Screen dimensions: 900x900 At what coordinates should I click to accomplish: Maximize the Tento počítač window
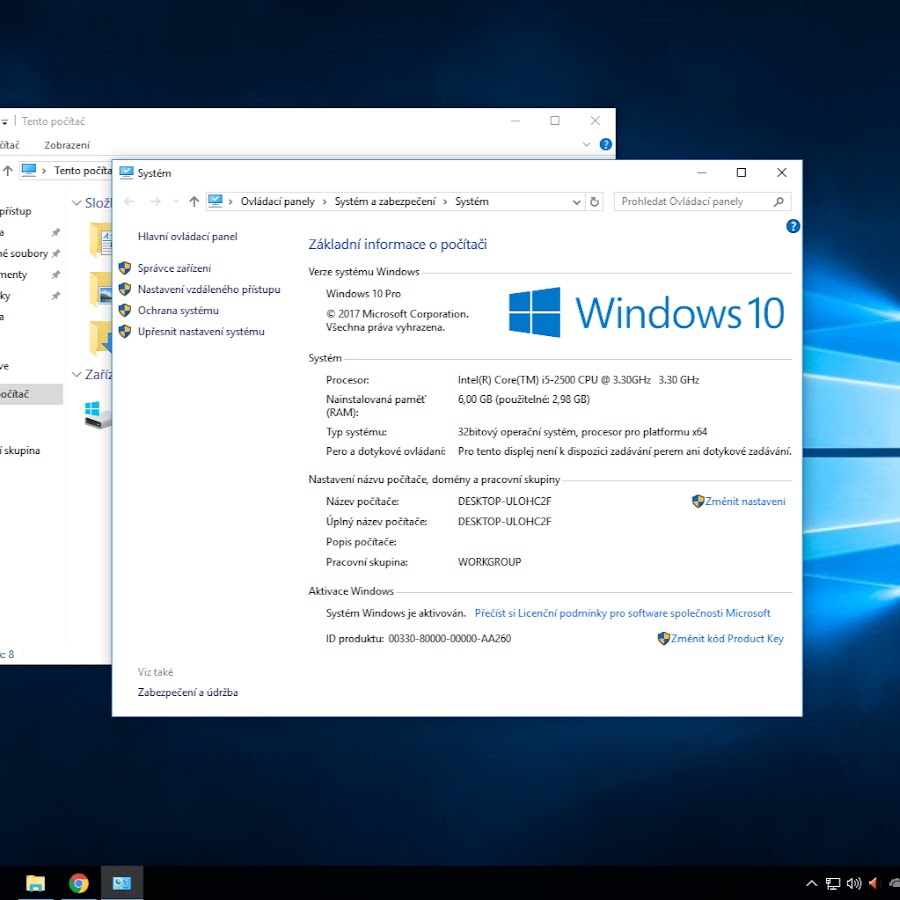coord(555,121)
